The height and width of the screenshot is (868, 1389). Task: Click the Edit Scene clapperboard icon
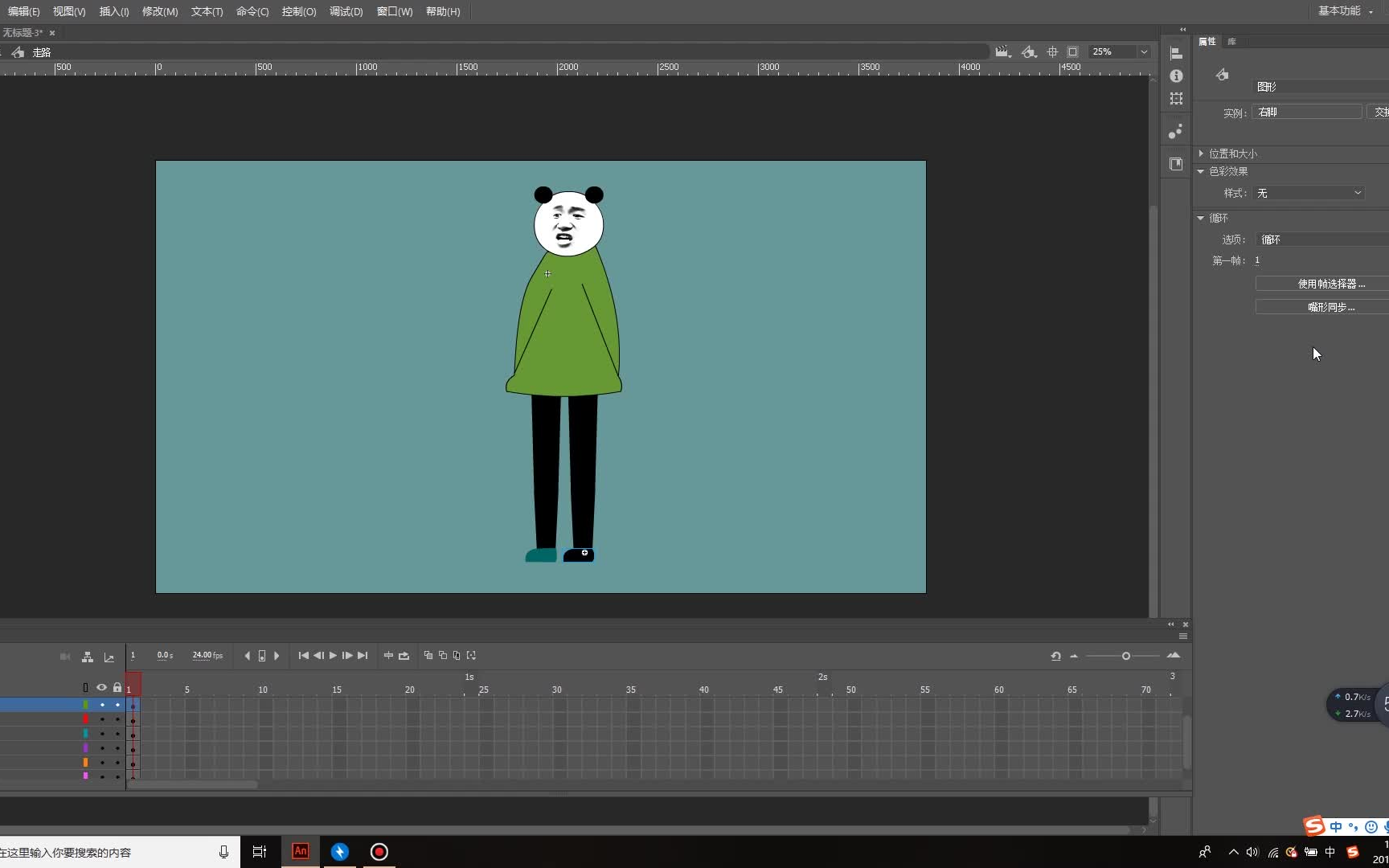pyautogui.click(x=1002, y=51)
